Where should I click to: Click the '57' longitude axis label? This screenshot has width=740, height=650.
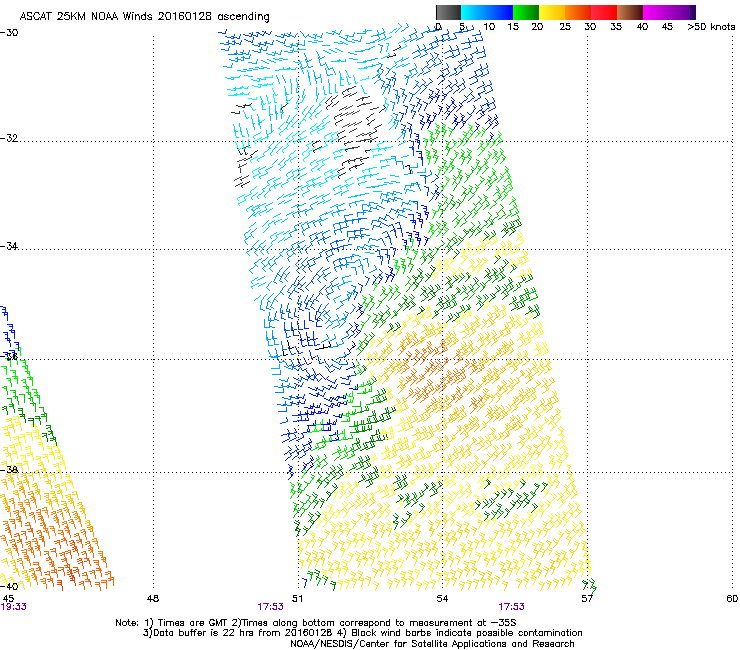pyautogui.click(x=587, y=599)
